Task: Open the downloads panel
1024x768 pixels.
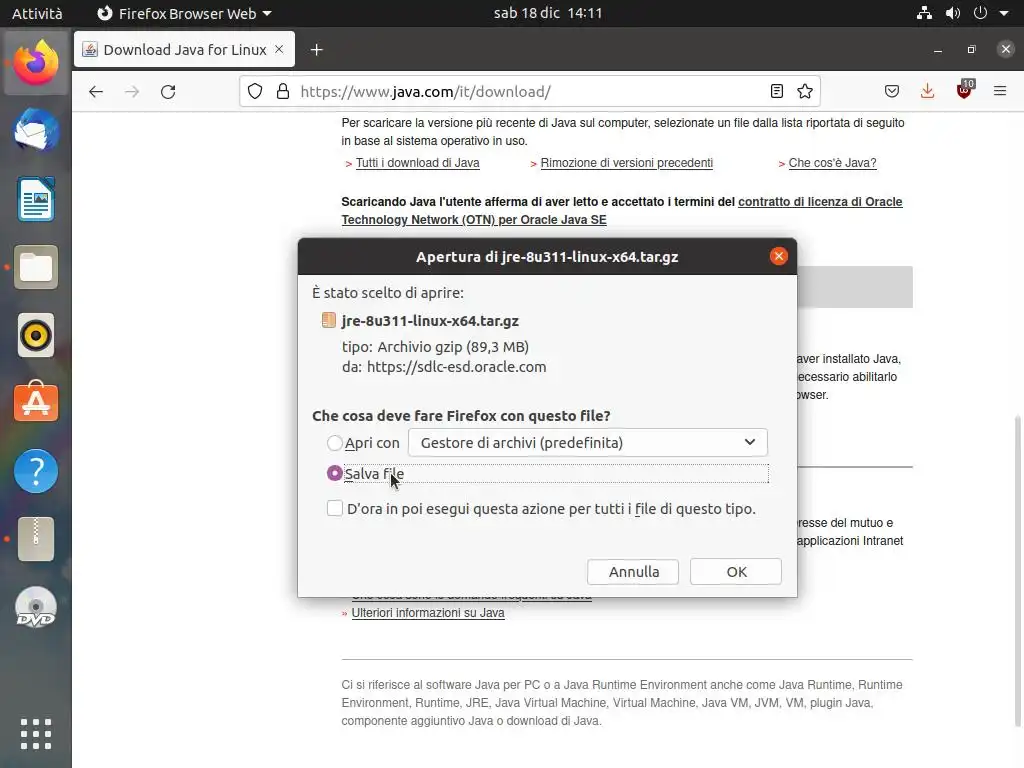Action: pyautogui.click(x=927, y=91)
